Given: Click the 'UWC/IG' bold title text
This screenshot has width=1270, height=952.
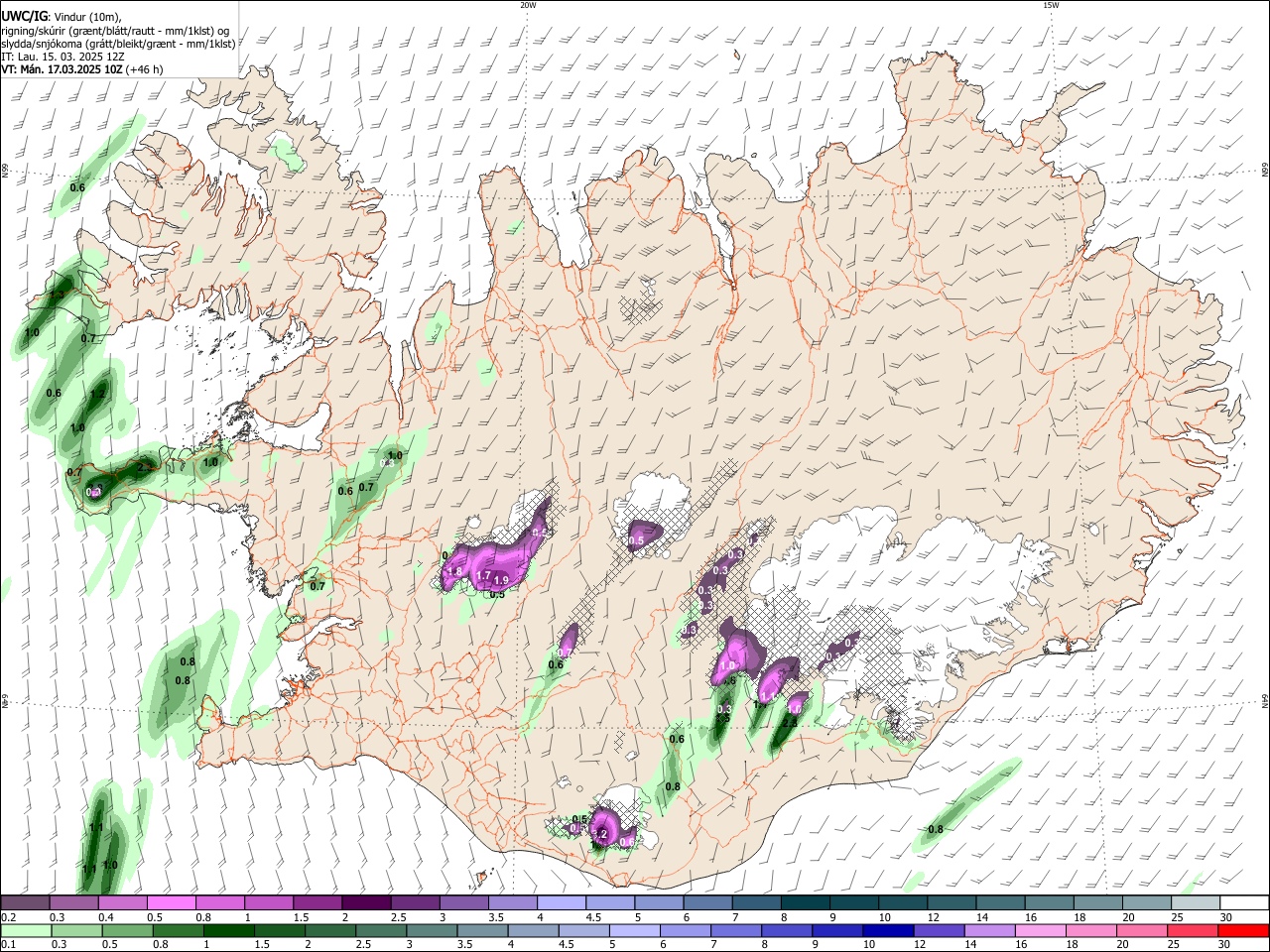Looking at the screenshot, I should [23, 16].
